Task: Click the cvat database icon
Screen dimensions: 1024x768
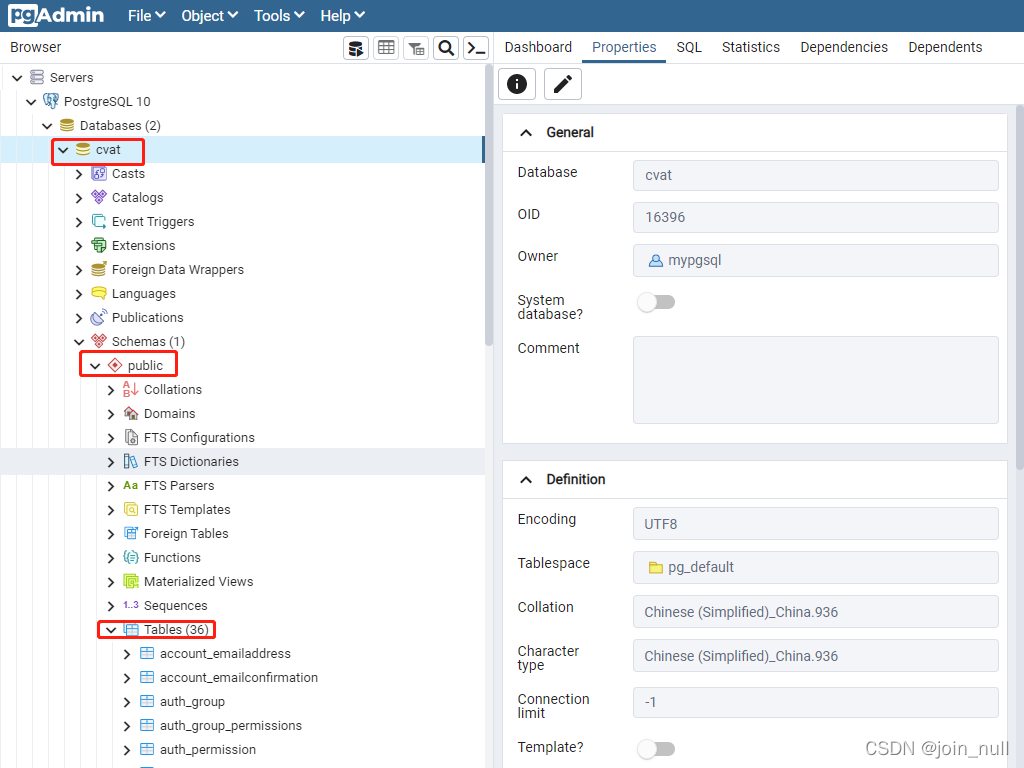Action: tap(83, 150)
